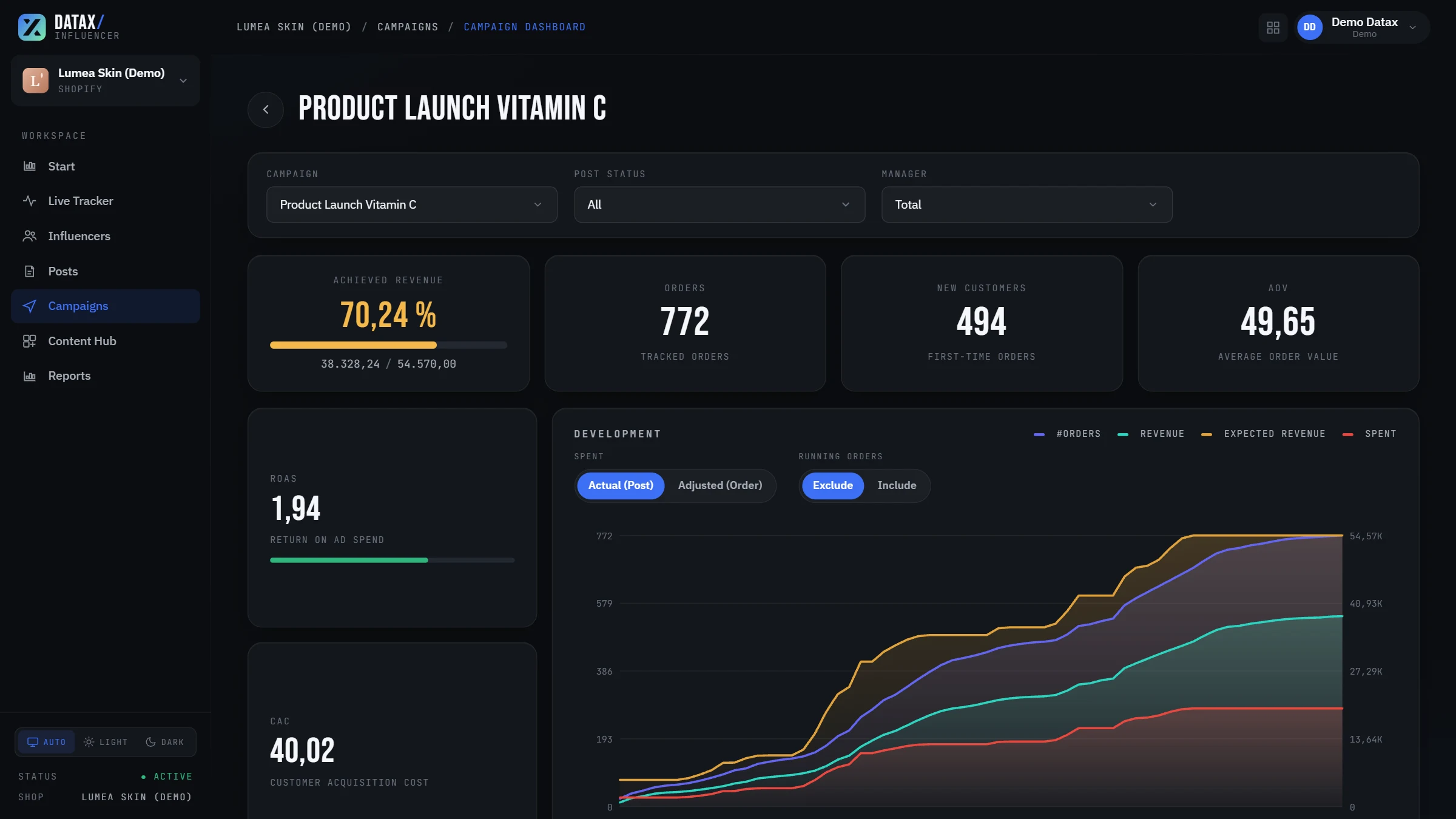Open Start in the sidebar

pos(106,166)
